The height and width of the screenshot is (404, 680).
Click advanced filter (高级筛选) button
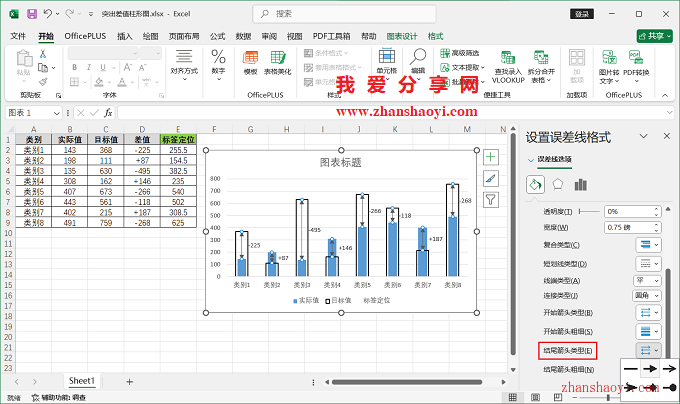pos(460,53)
